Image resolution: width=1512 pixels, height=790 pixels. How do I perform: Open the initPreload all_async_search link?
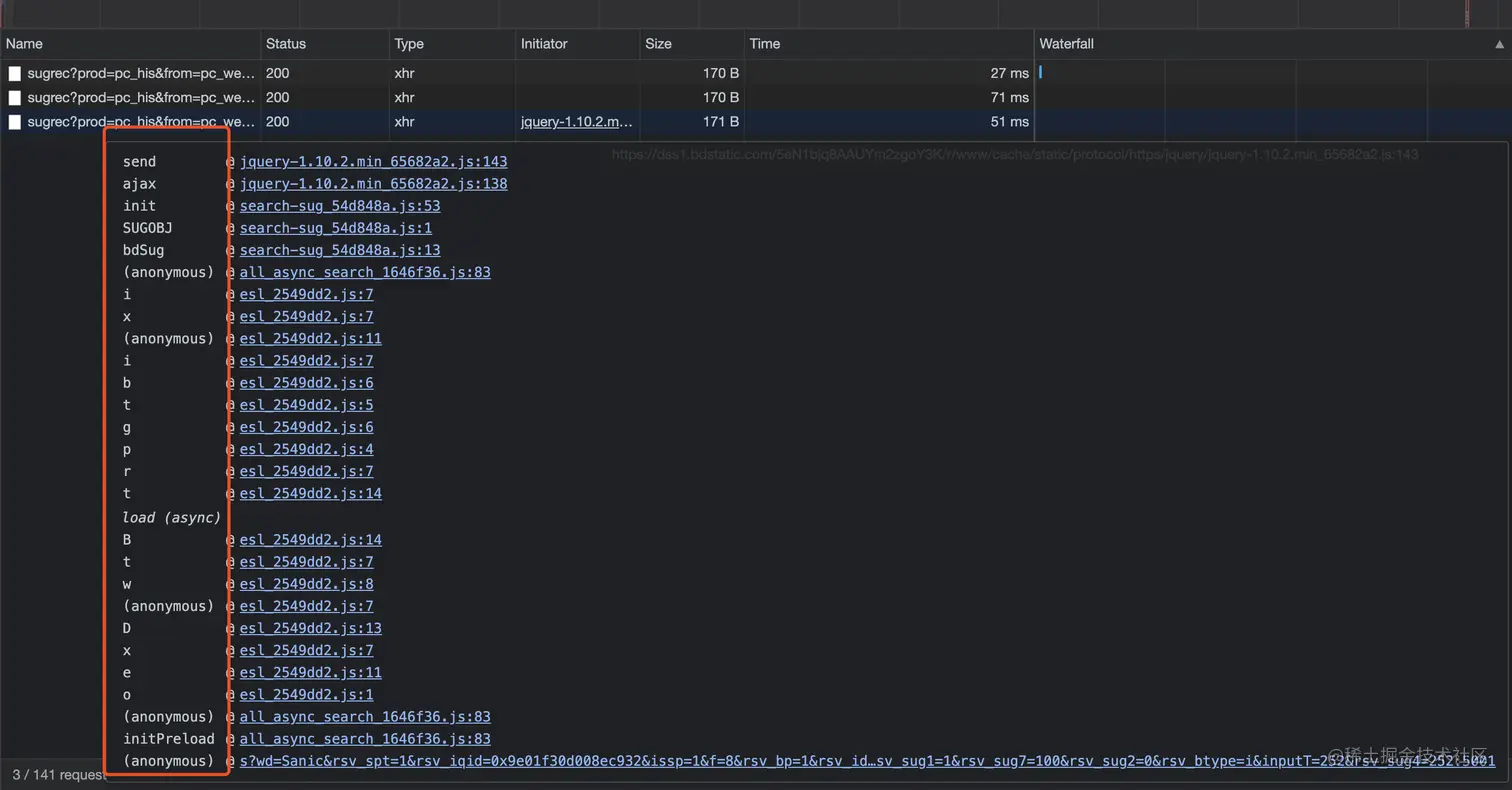click(x=365, y=739)
